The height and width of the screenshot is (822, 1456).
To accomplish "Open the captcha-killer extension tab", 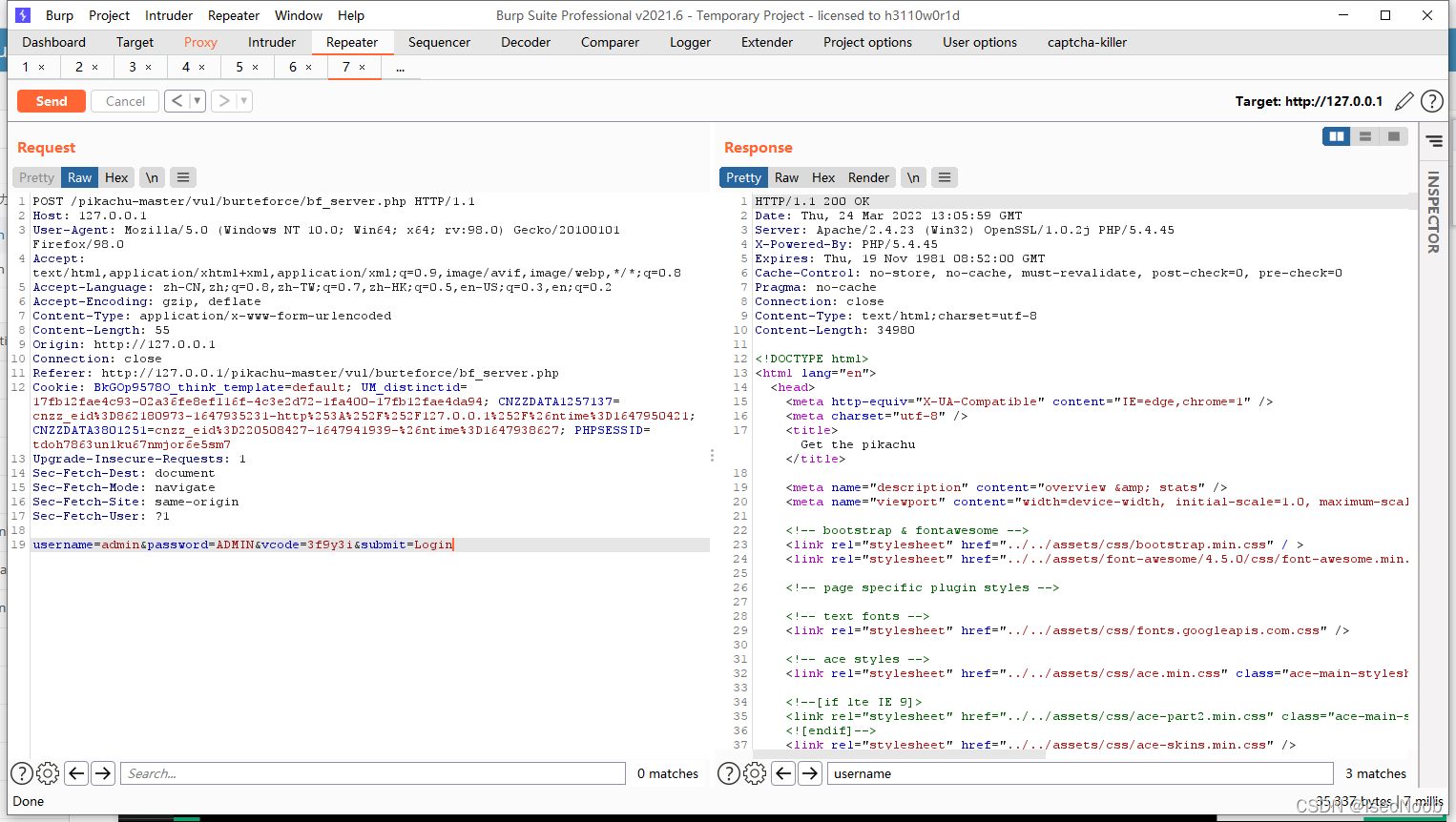I will coord(1087,42).
